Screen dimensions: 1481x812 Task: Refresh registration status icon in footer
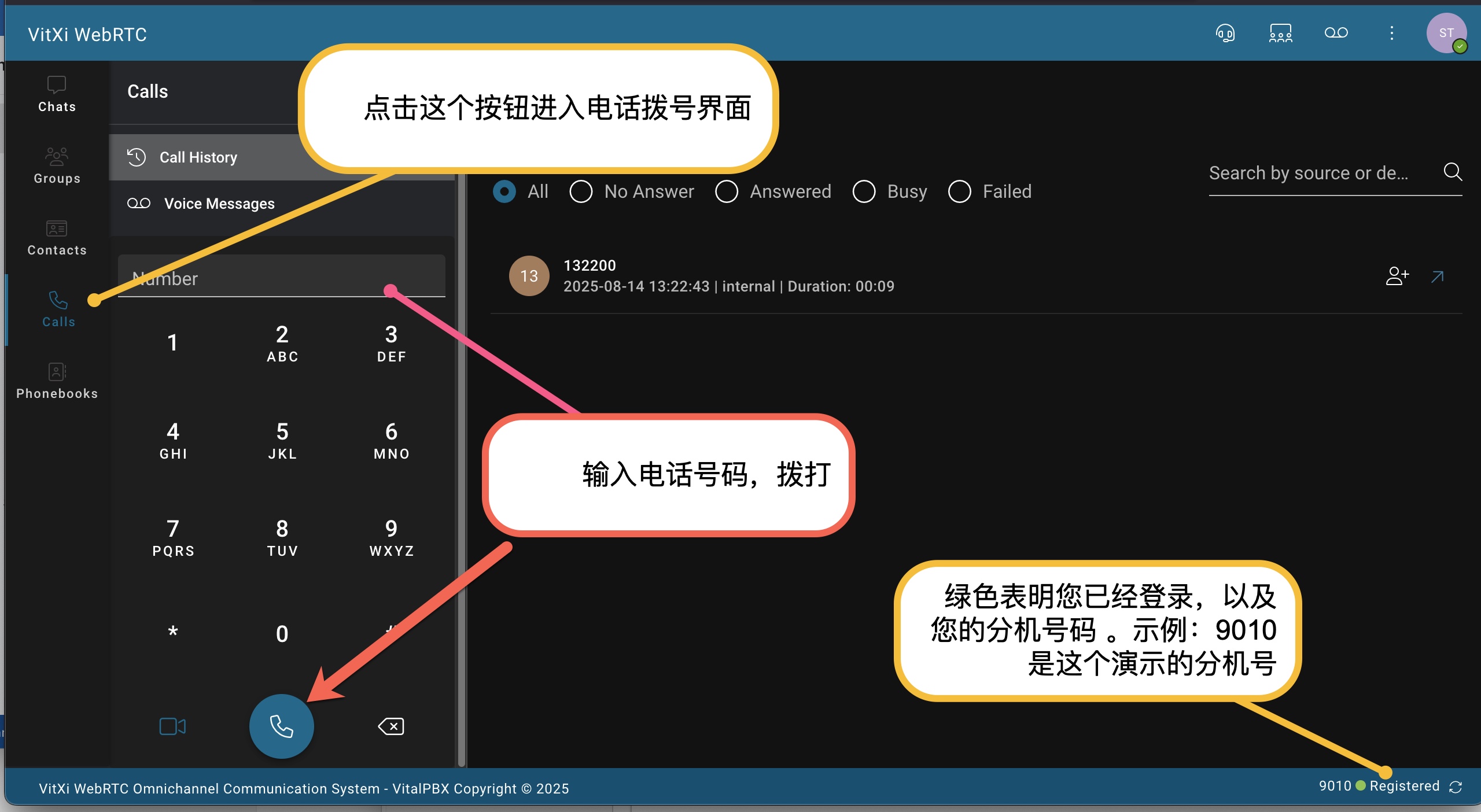(1456, 787)
